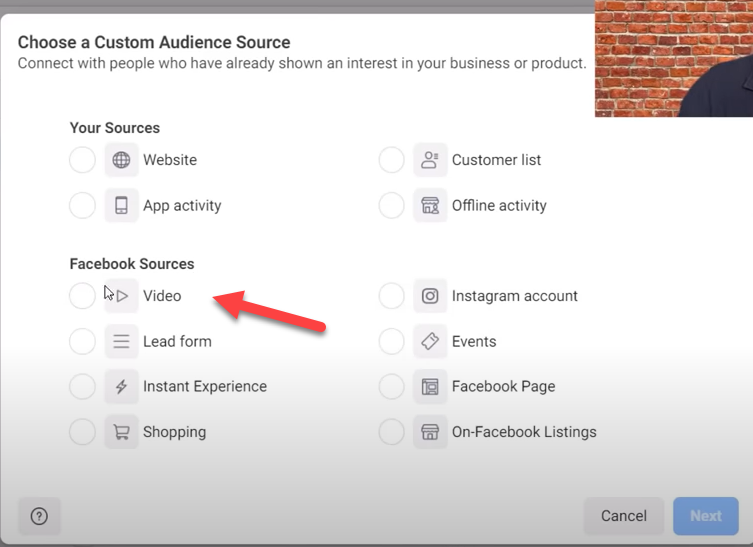Click the Offline activity store icon

point(430,206)
